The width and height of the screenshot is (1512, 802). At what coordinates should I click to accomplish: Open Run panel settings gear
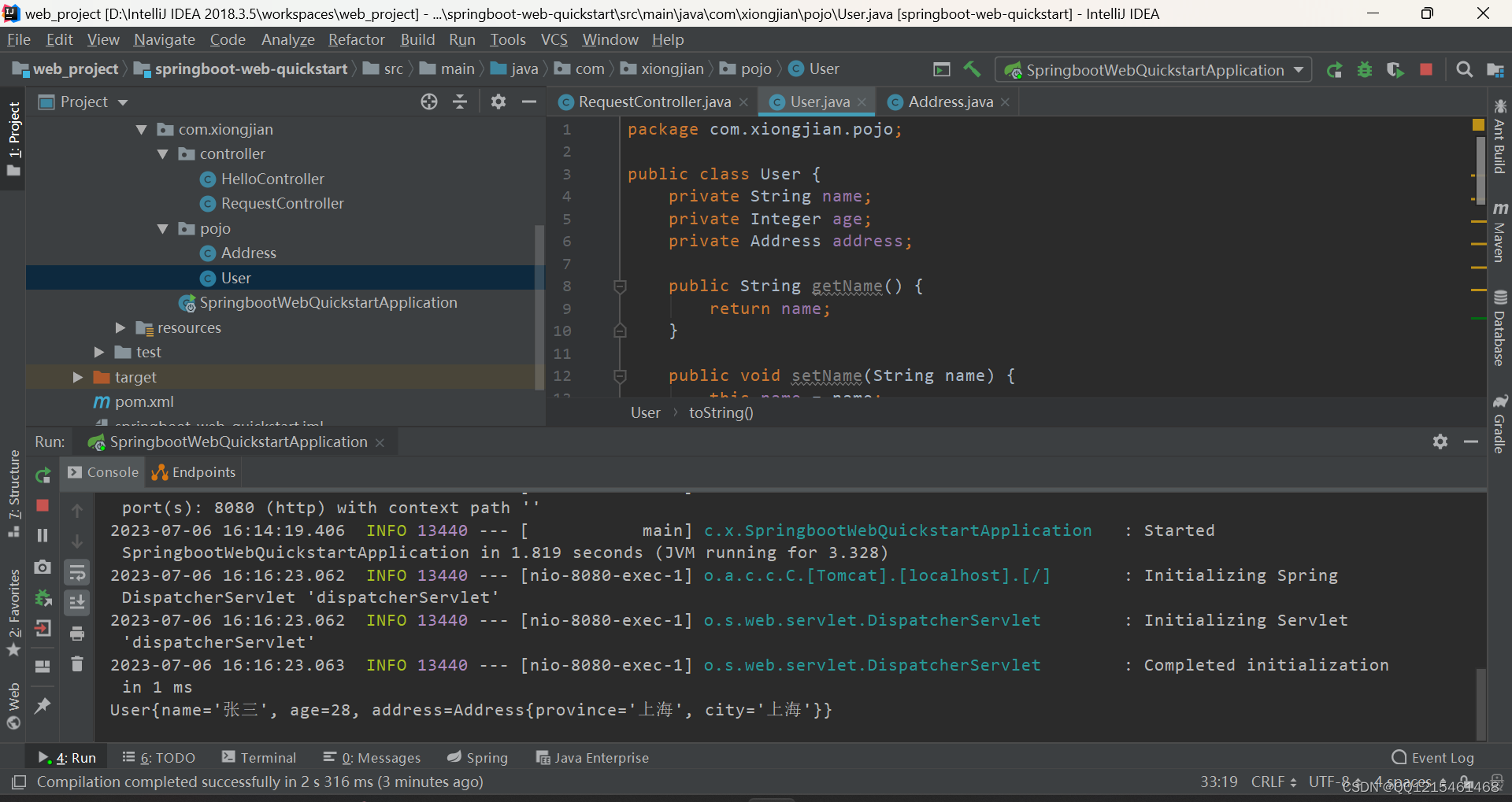coord(1440,442)
